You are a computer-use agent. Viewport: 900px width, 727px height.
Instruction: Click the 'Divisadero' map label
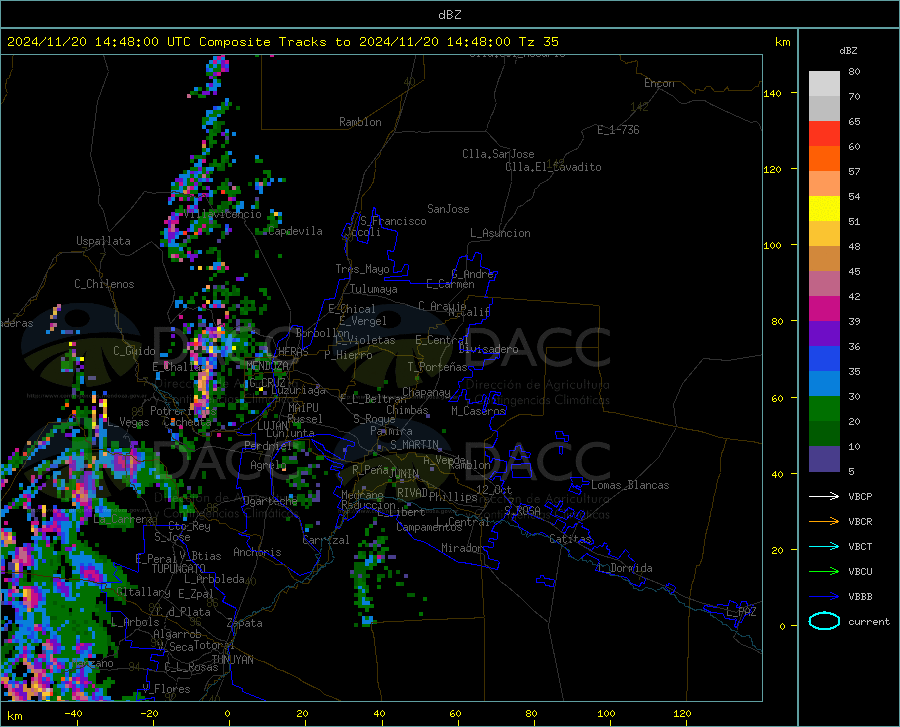tap(488, 349)
